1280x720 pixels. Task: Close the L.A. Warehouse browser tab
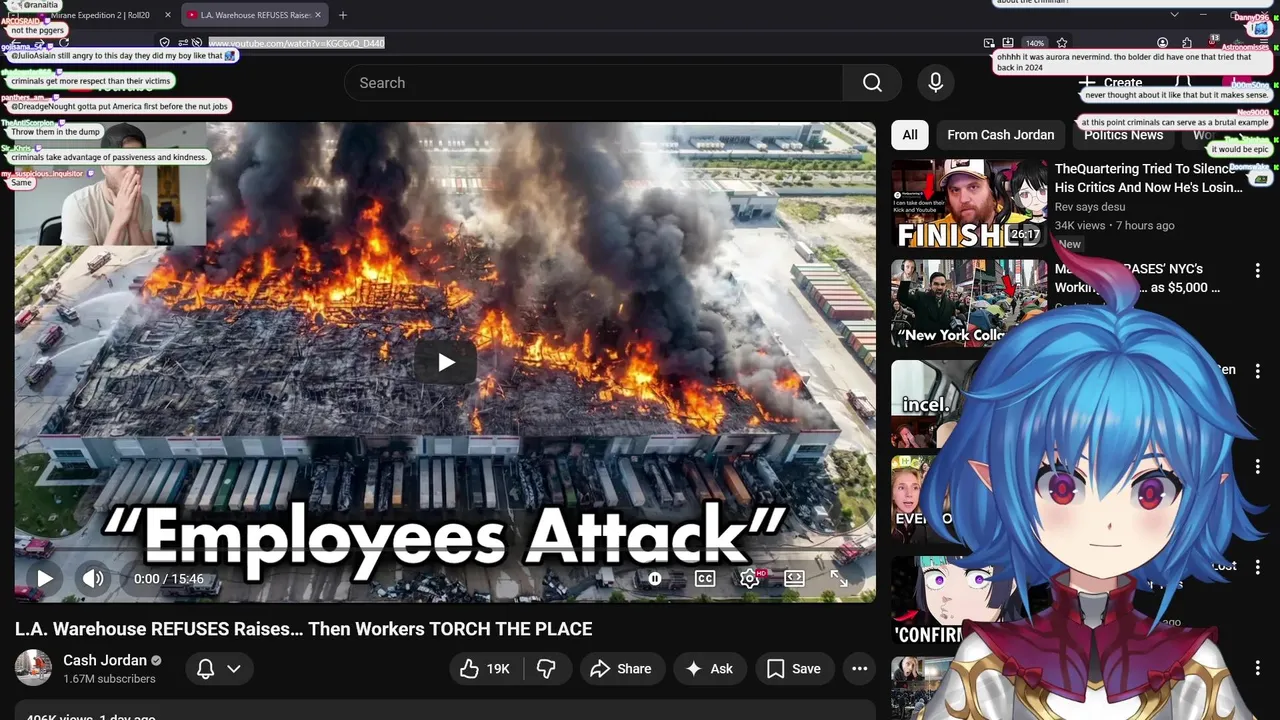point(319,15)
